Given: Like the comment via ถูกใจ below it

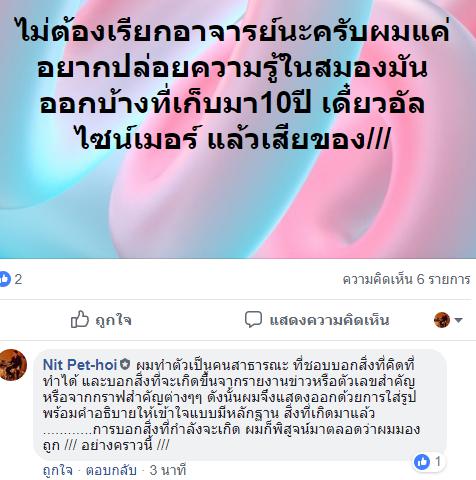Looking at the screenshot, I should click(58, 471).
